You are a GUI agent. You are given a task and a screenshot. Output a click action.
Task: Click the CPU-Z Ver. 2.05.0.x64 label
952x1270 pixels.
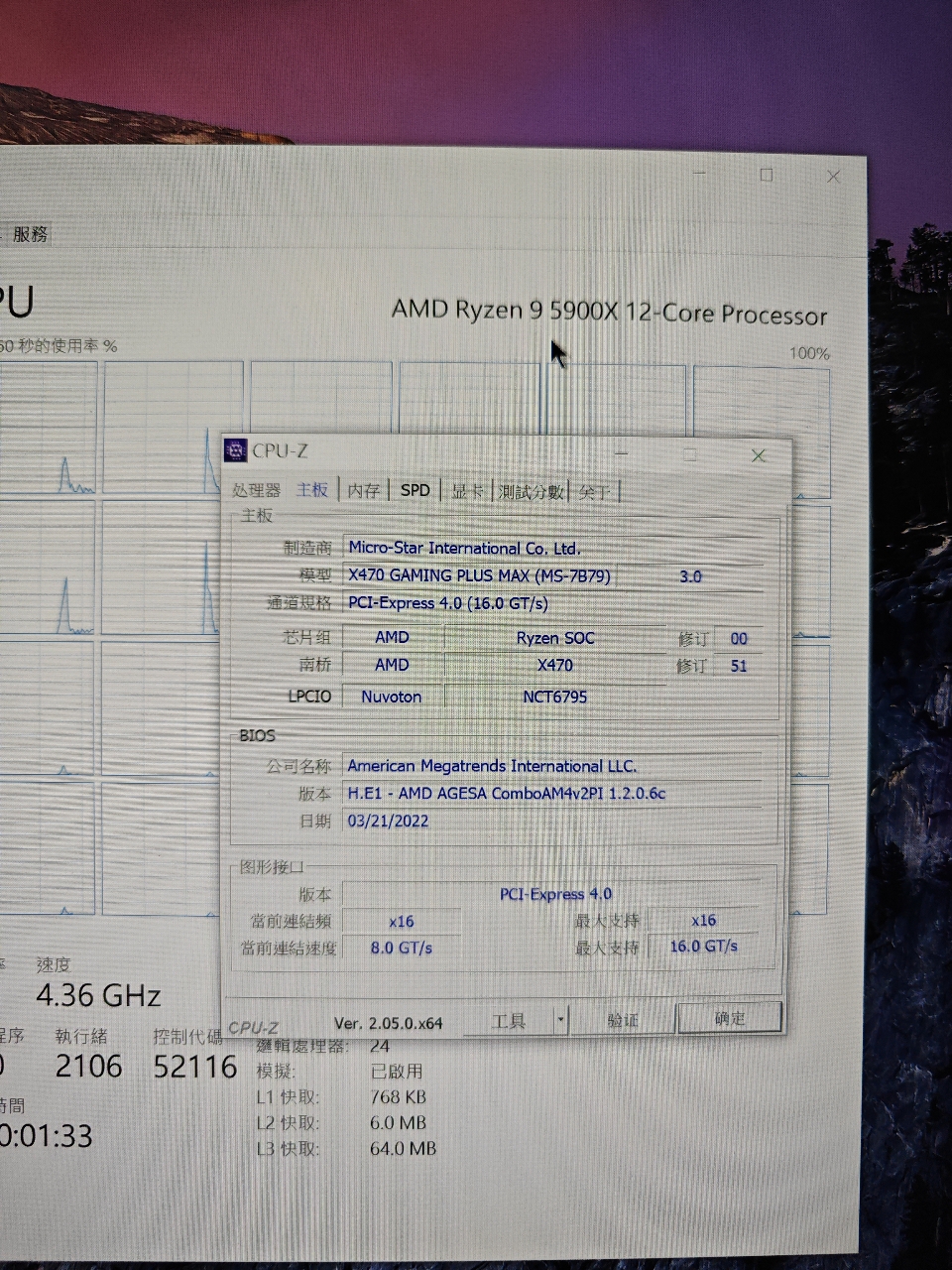[388, 1023]
